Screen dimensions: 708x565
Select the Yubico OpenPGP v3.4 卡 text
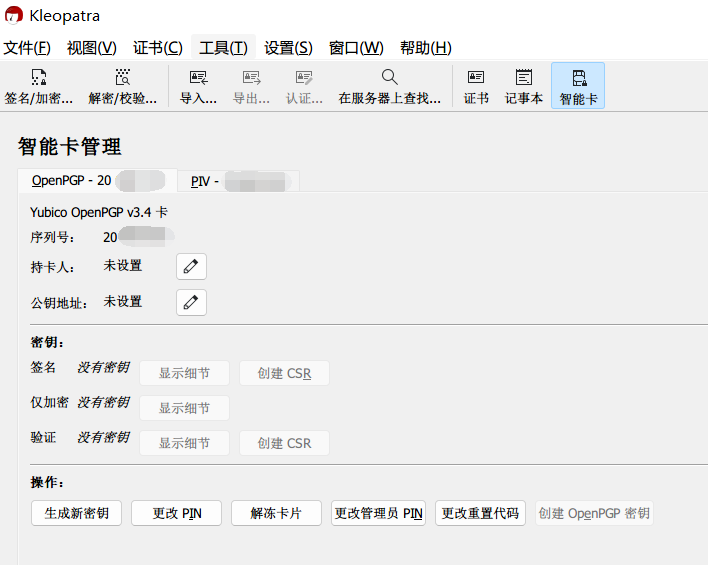[99, 212]
